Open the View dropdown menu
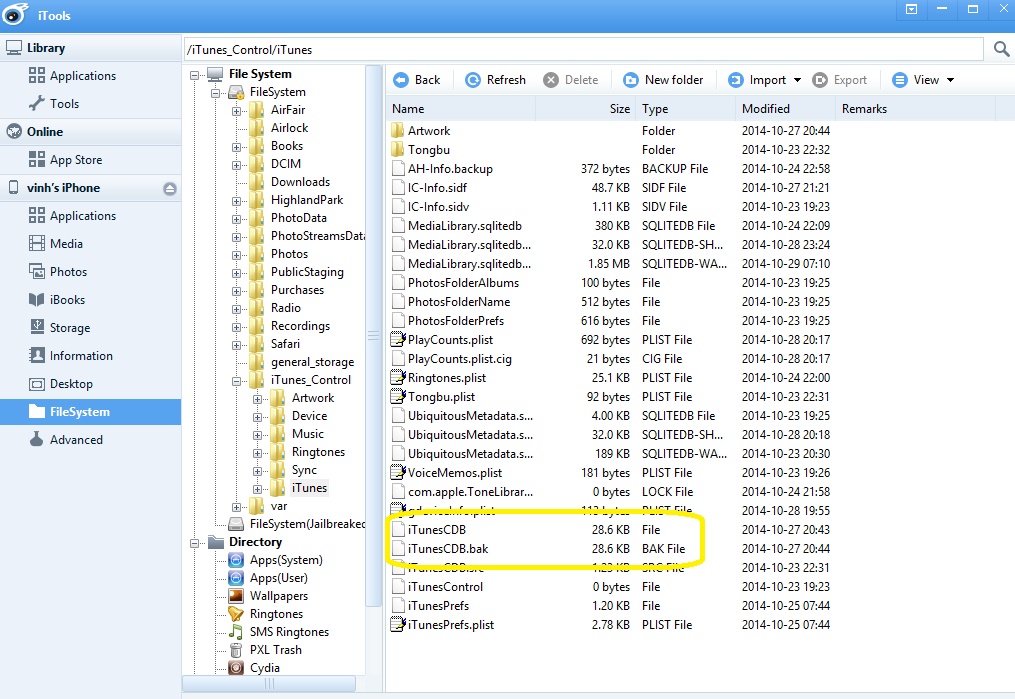Image resolution: width=1015 pixels, height=699 pixels. pos(923,80)
